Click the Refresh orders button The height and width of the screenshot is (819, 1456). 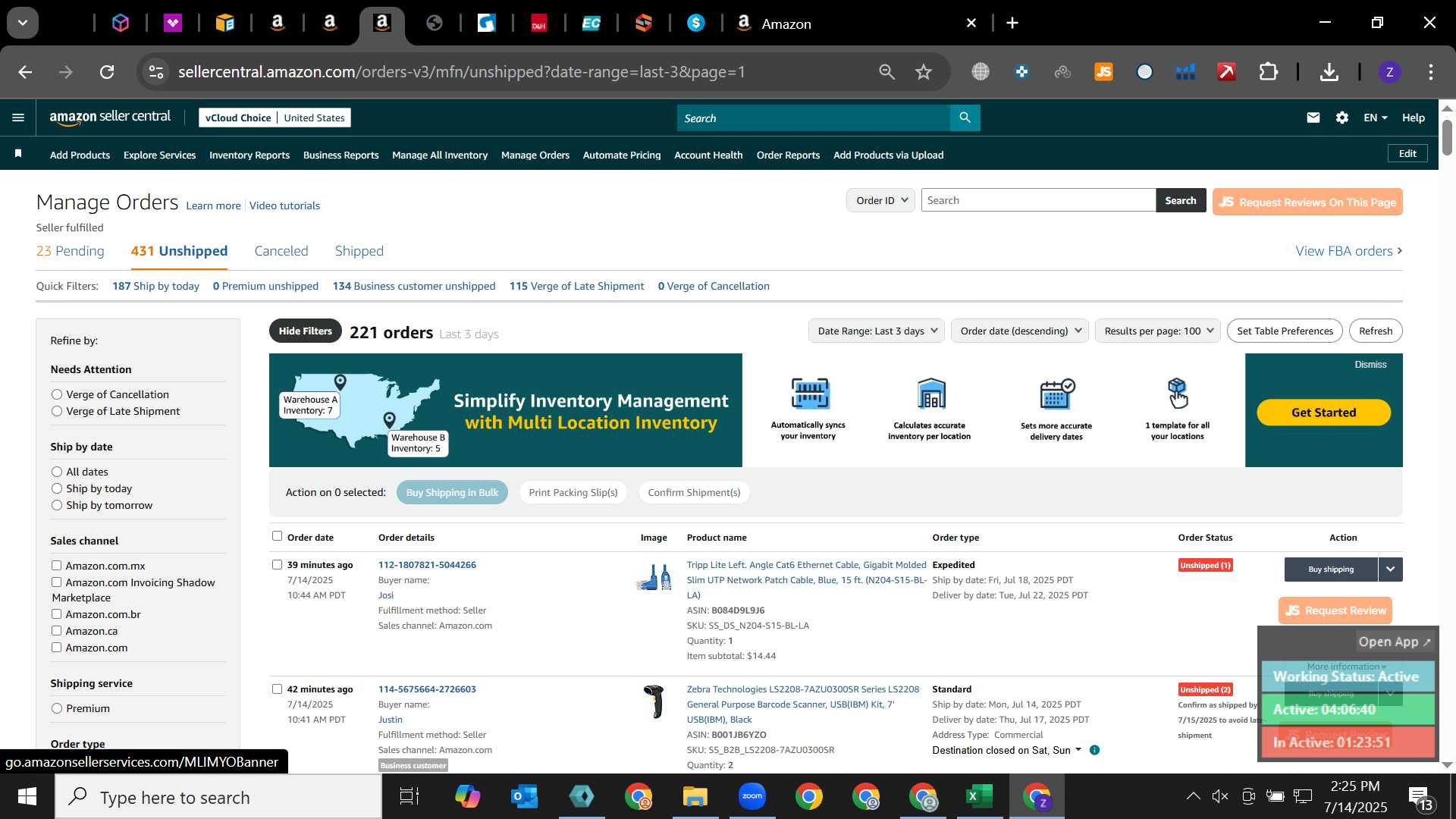click(1376, 331)
